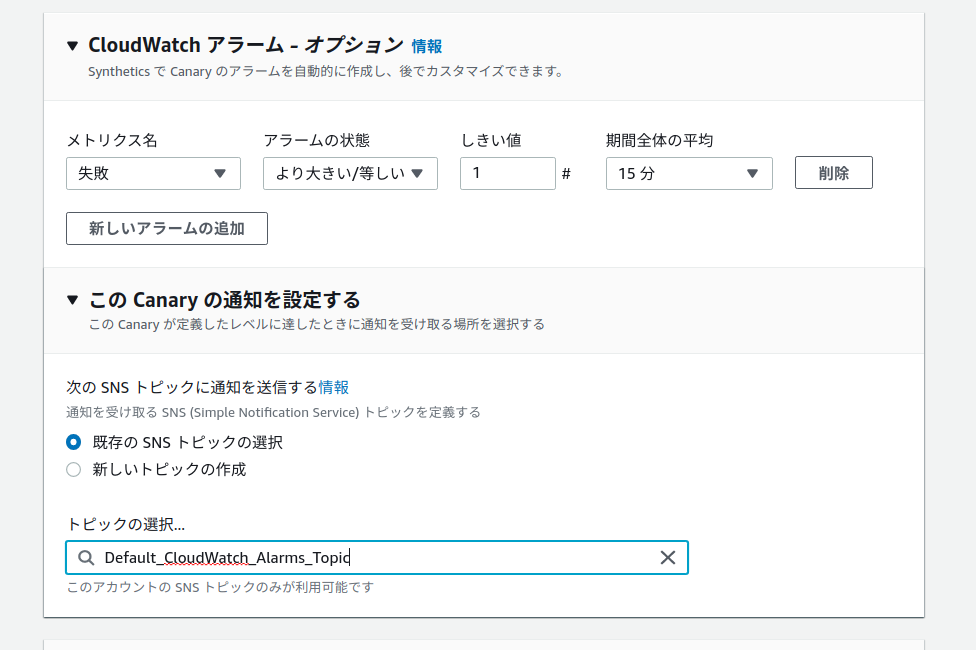976x650 pixels.
Task: Open the メトリクス名 dropdown showing 失敗
Action: coord(152,173)
